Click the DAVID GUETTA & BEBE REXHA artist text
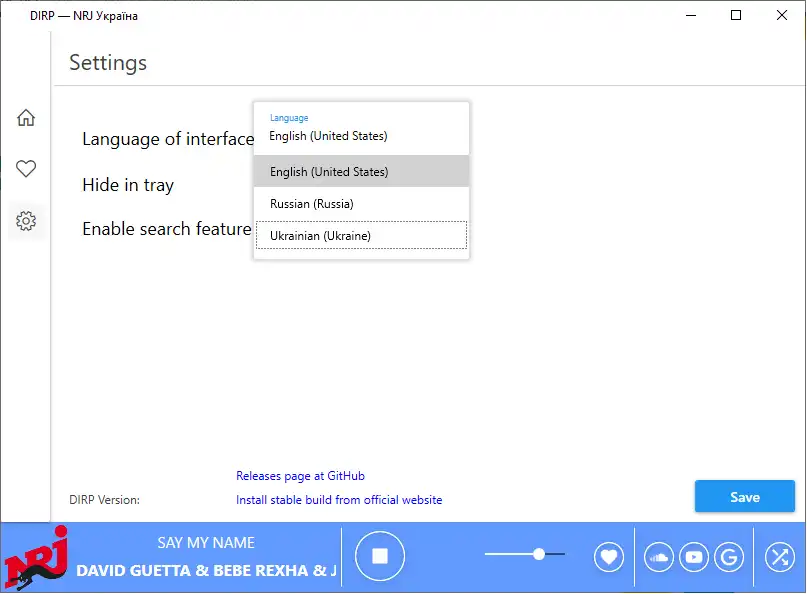807x594 pixels. pos(206,570)
